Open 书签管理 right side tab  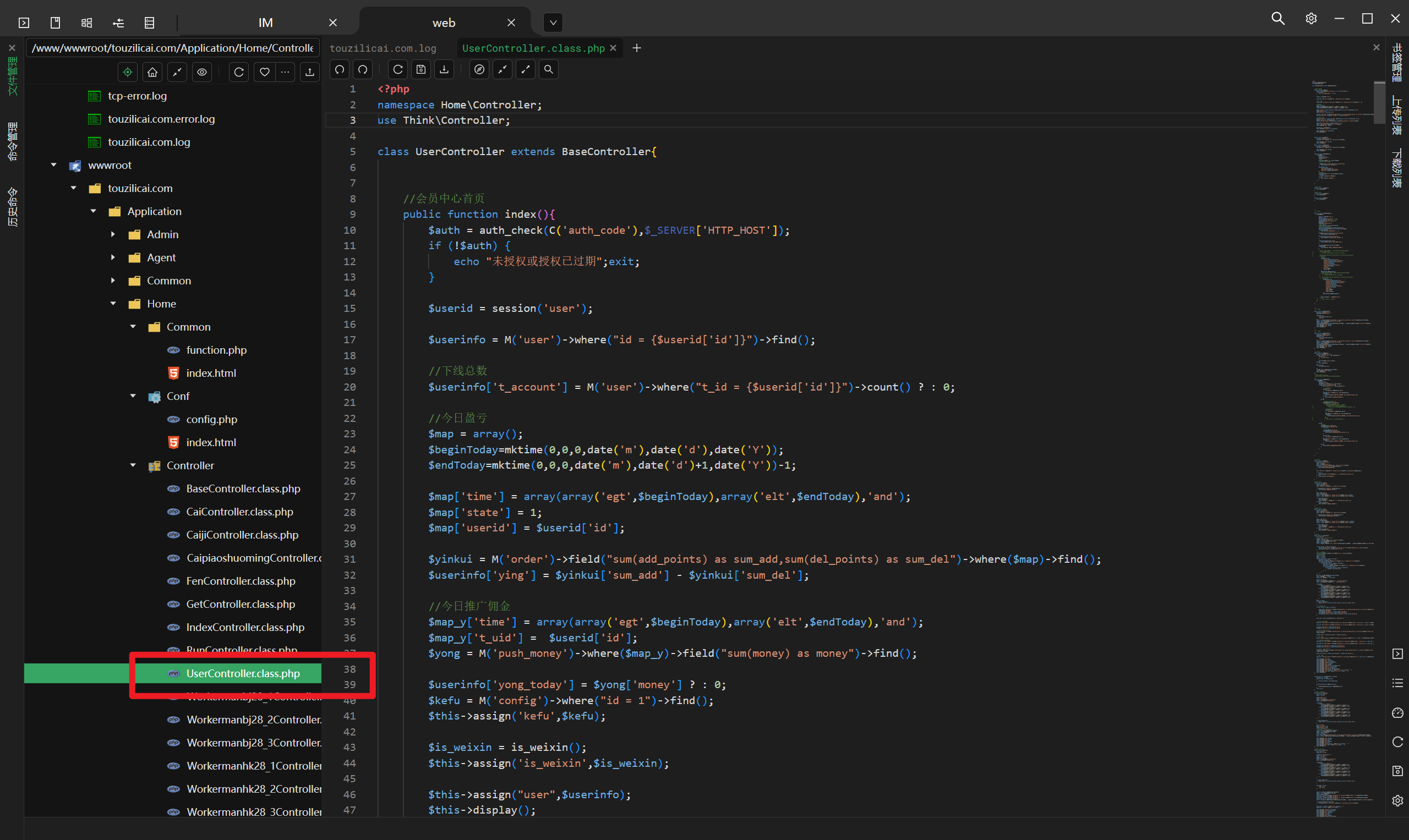(x=1397, y=63)
